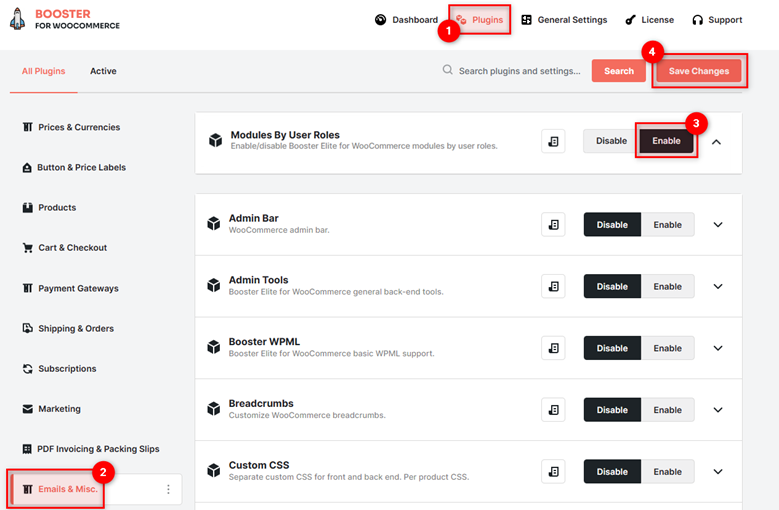
Task: Click the Support text link
Action: tap(725, 20)
